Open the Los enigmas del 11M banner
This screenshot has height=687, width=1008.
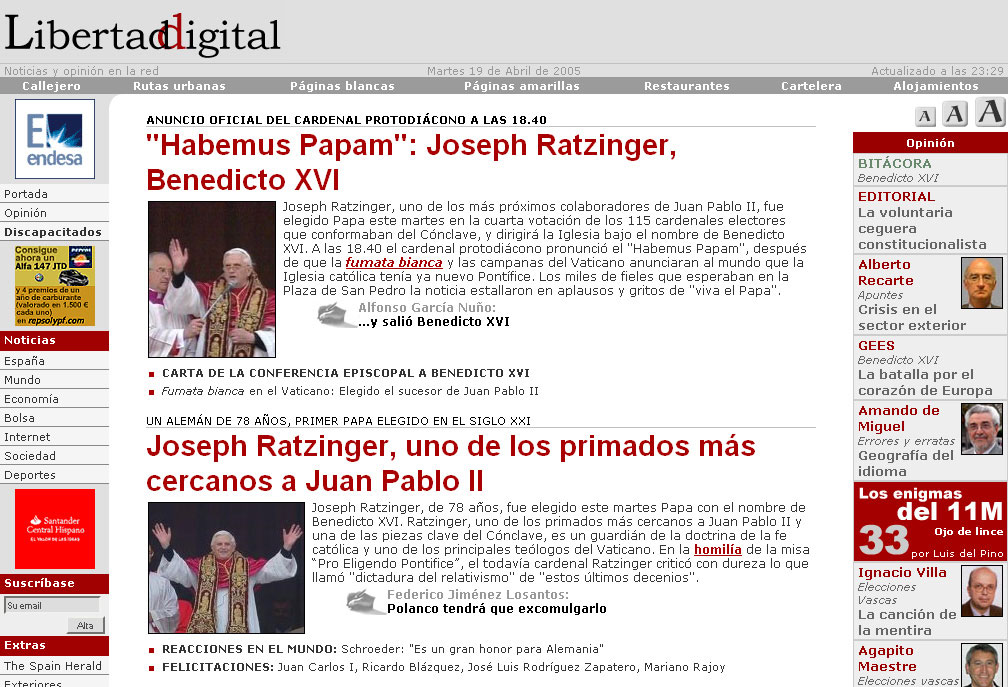929,522
